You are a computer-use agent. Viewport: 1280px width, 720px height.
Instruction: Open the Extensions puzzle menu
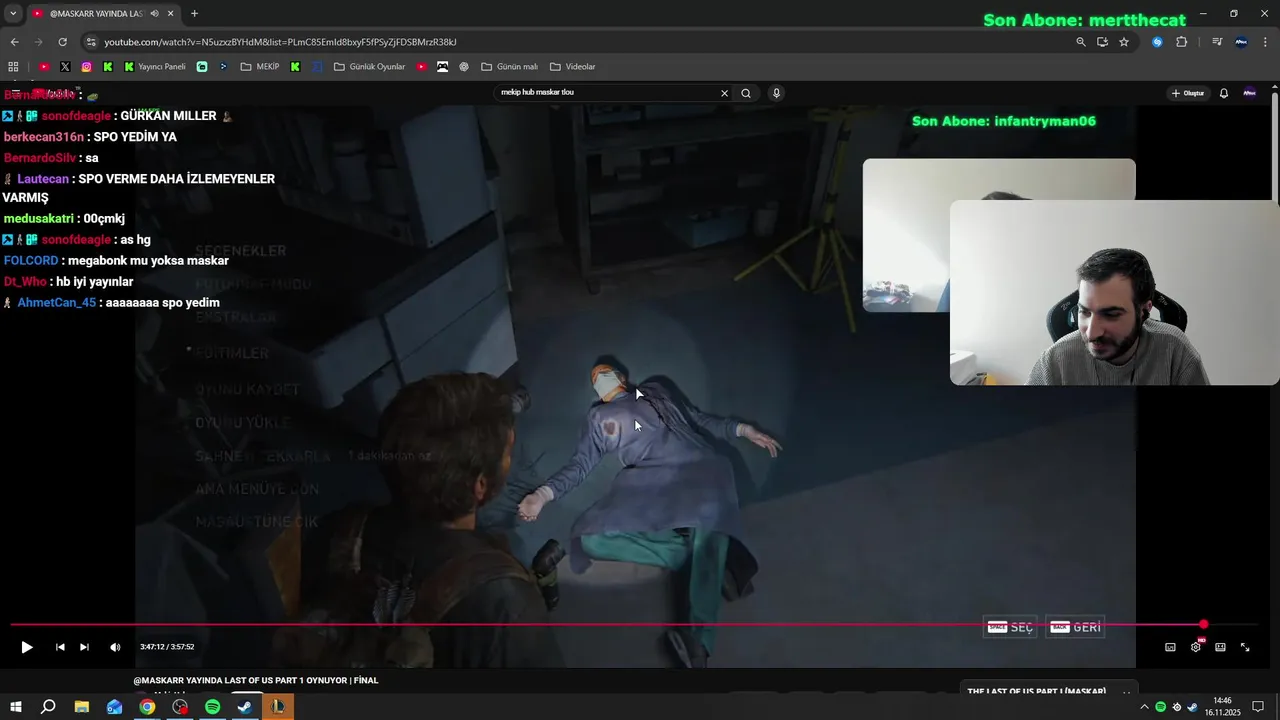(x=1181, y=42)
